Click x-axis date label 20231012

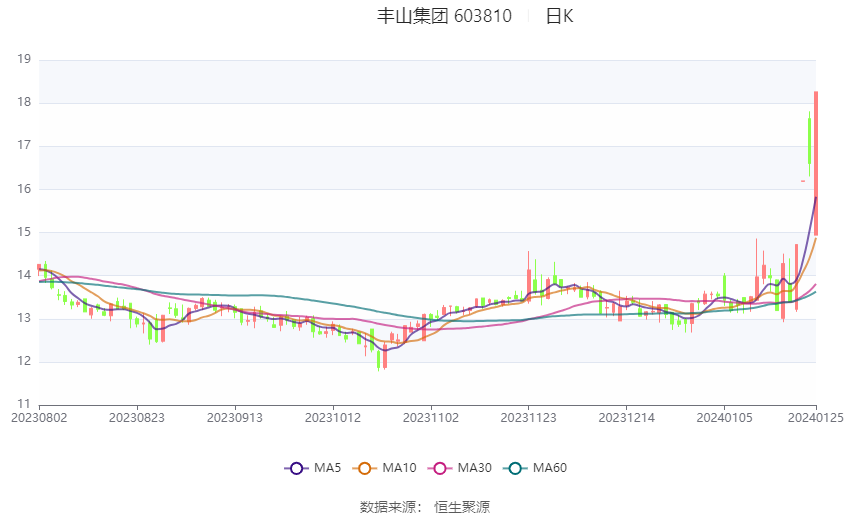(333, 418)
